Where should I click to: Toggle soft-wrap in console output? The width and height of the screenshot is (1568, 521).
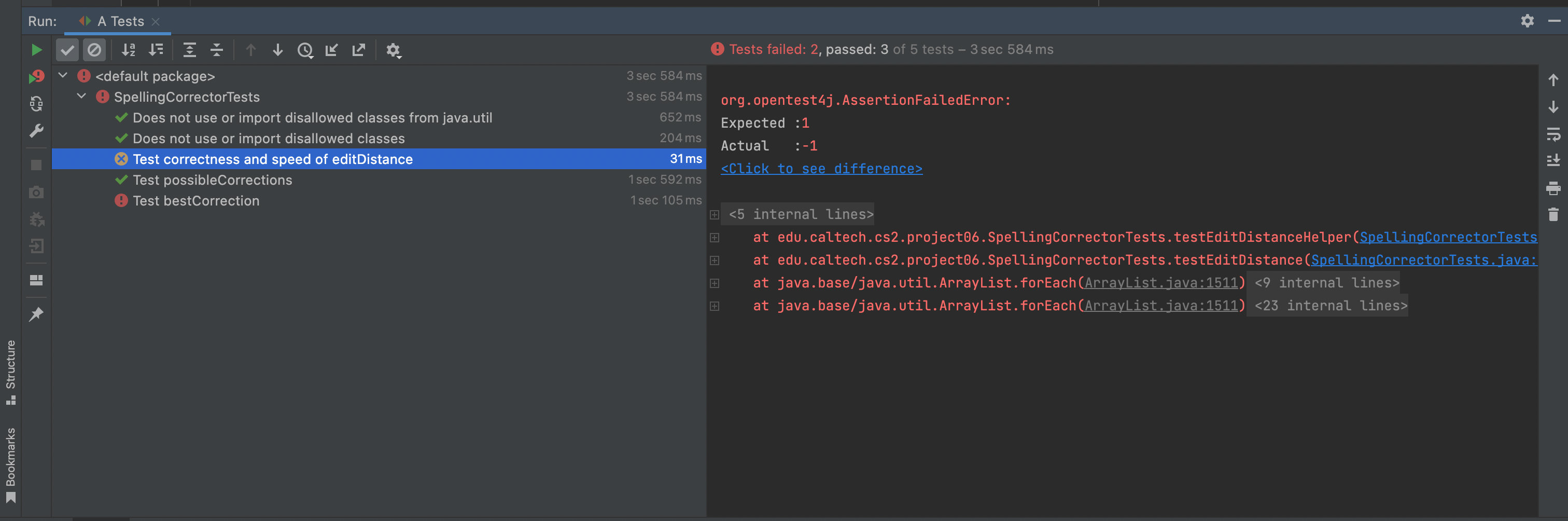pos(1553,134)
